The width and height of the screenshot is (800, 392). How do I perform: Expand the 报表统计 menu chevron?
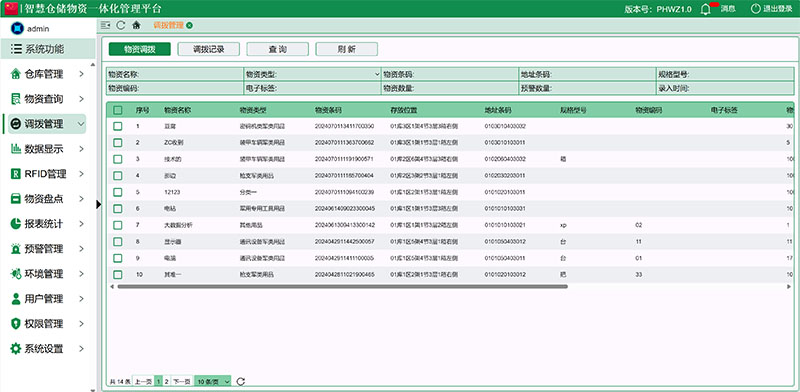81,224
